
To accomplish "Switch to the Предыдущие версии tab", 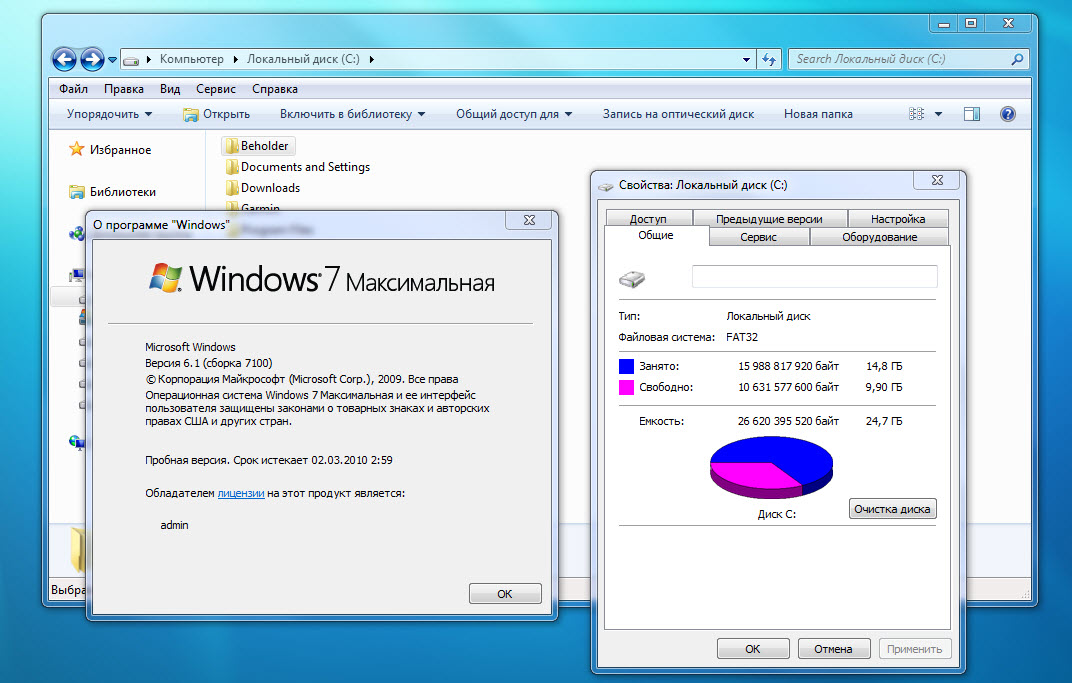I will point(769,219).
